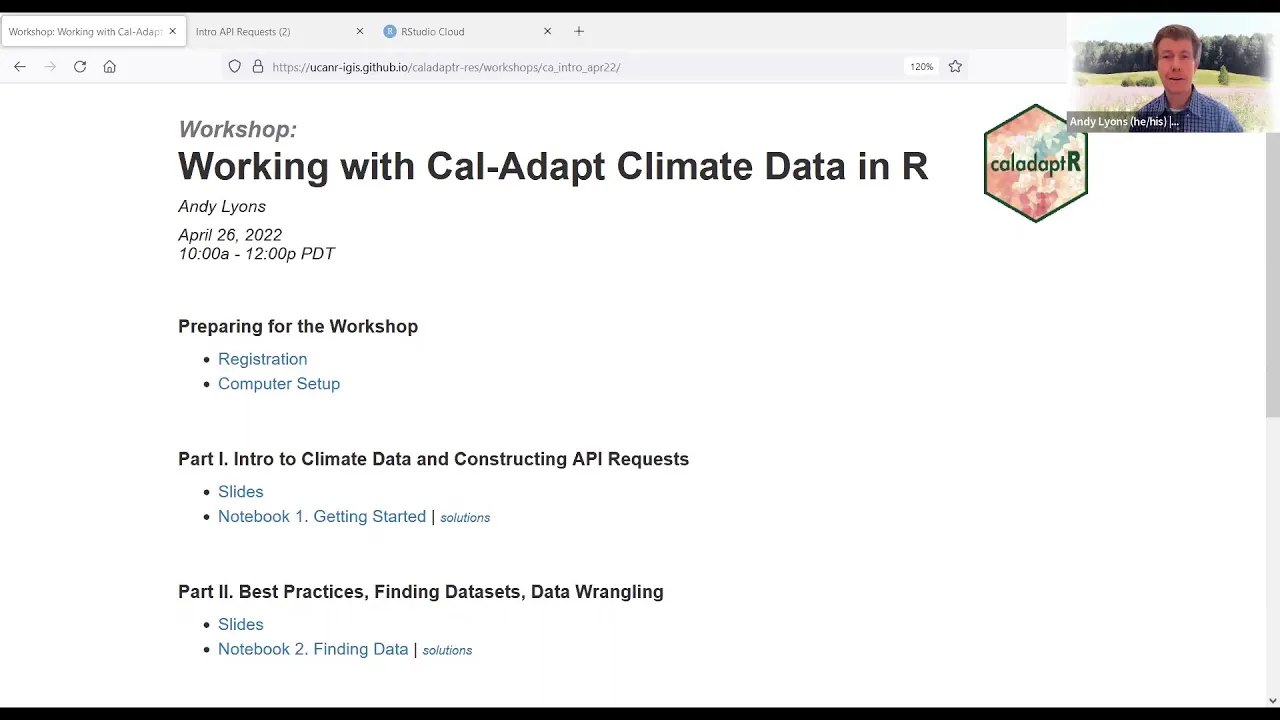Click the caladaptR hexagon logo

(1035, 163)
